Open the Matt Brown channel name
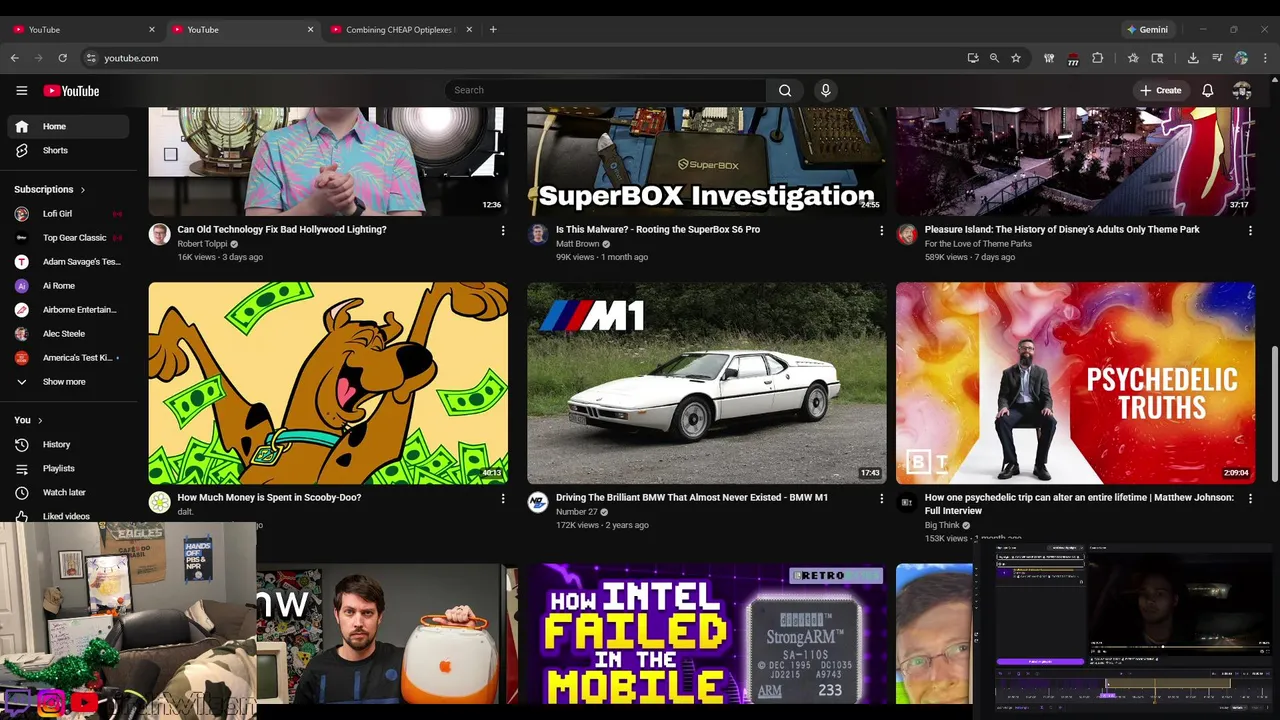The width and height of the screenshot is (1280, 720). click(x=578, y=244)
